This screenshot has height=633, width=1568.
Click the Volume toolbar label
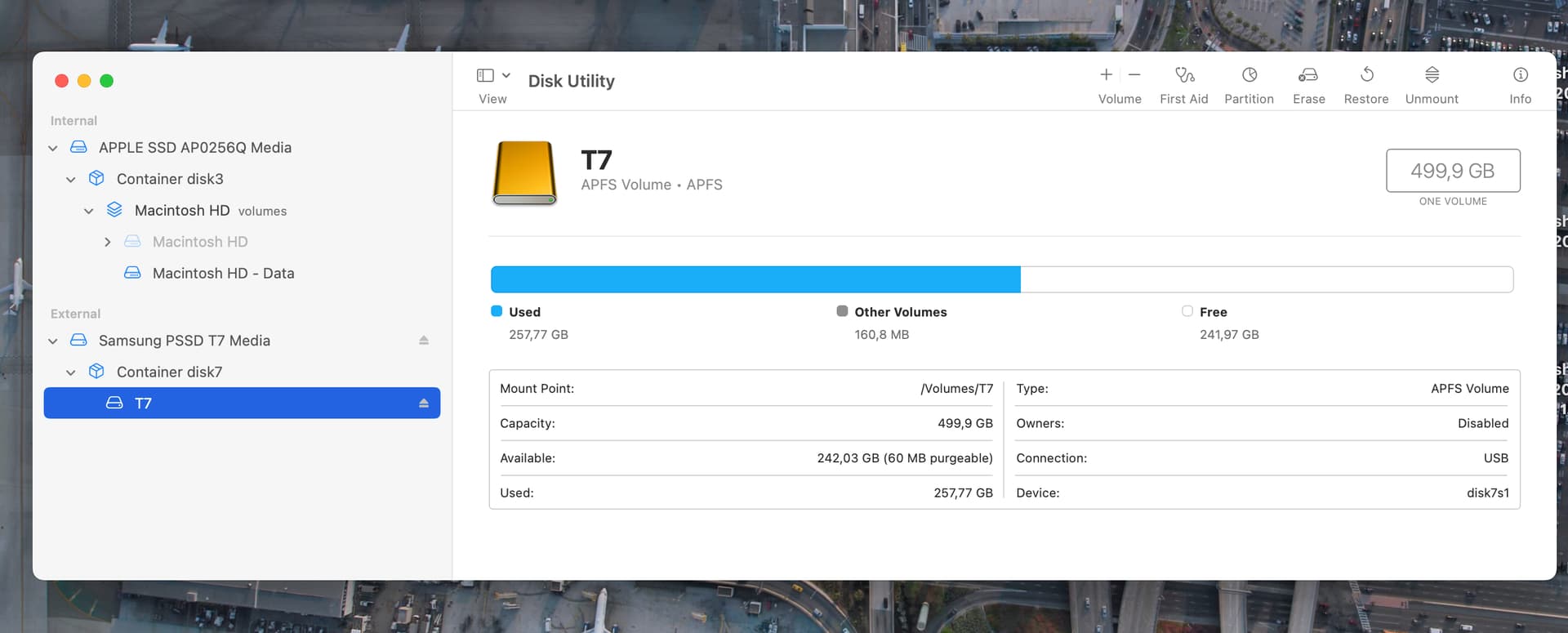1120,99
